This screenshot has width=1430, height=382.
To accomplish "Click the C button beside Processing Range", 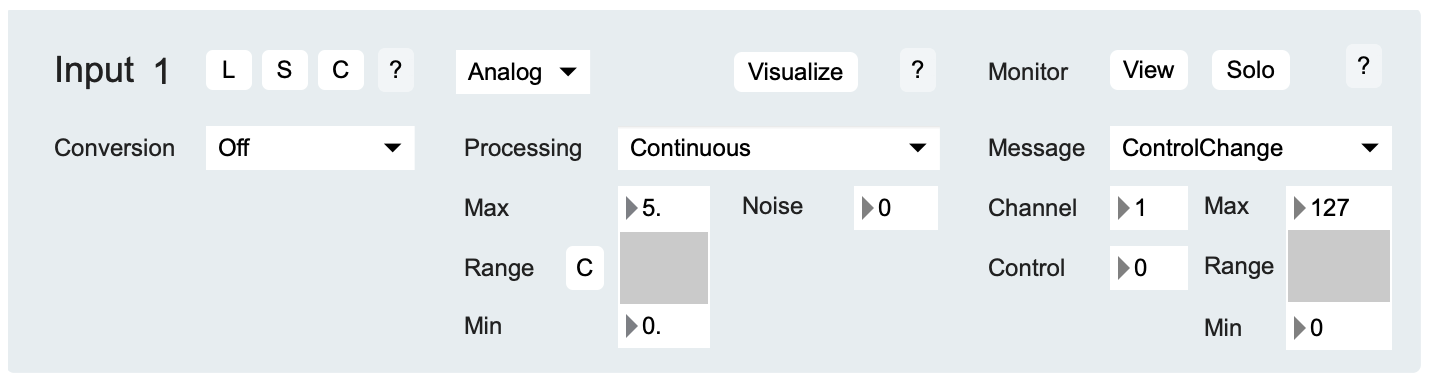I will 585,268.
